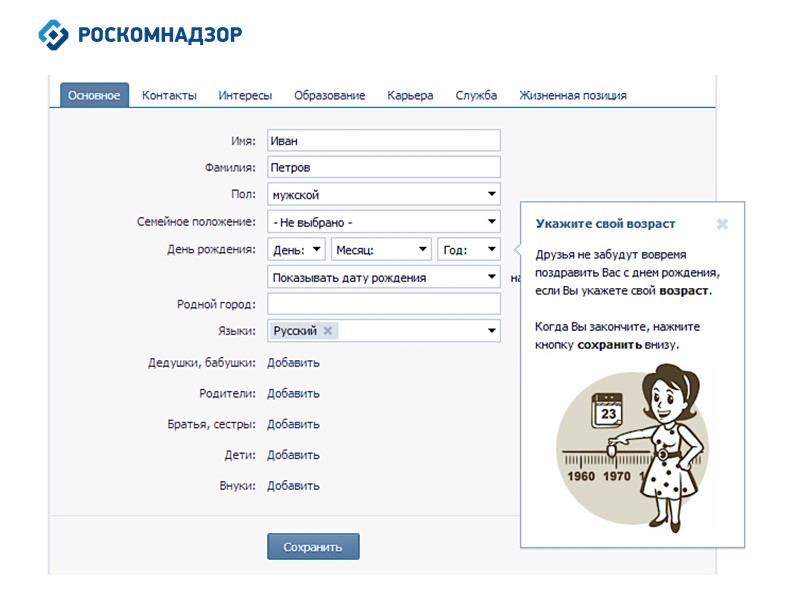
Task: Open the Год birthday dropdown
Action: 468,249
